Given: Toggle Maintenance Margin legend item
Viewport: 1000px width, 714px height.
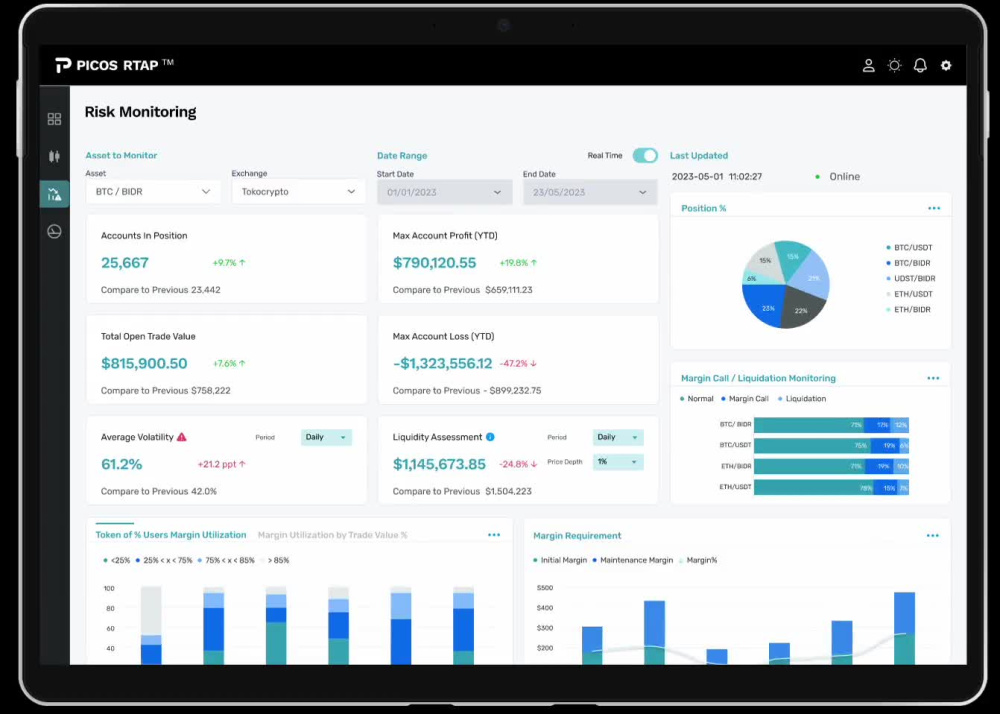Looking at the screenshot, I should pos(633,560).
